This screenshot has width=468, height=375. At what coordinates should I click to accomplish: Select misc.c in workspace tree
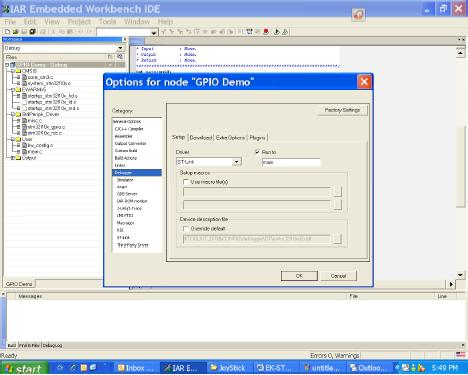pyautogui.click(x=35, y=121)
